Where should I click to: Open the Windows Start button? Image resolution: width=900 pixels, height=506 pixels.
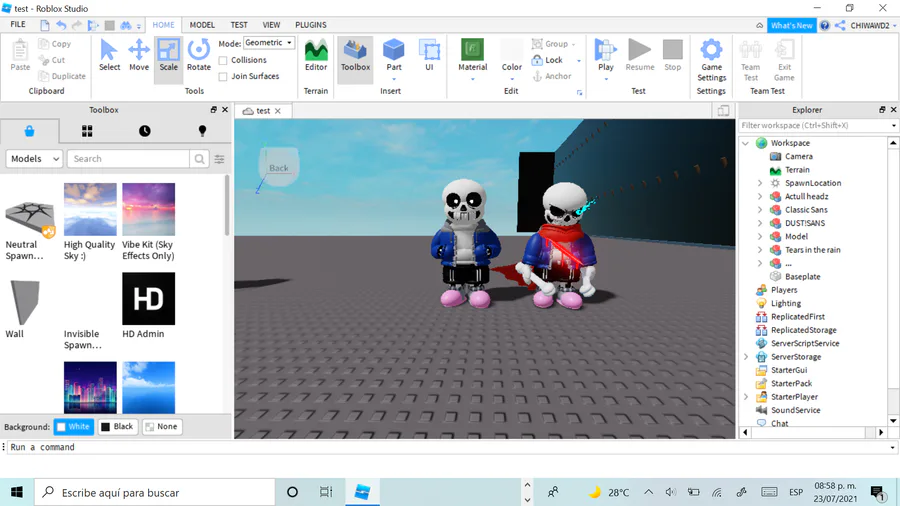click(17, 492)
